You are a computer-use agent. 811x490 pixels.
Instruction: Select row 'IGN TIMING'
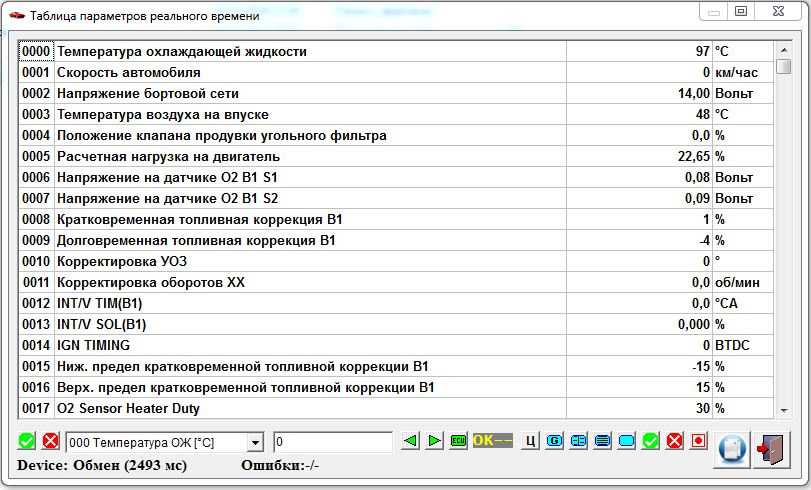[396, 345]
